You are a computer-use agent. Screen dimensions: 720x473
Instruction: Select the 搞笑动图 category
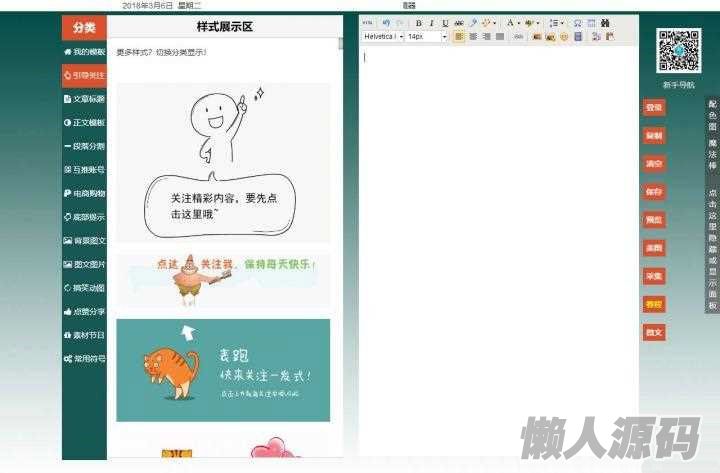point(84,288)
